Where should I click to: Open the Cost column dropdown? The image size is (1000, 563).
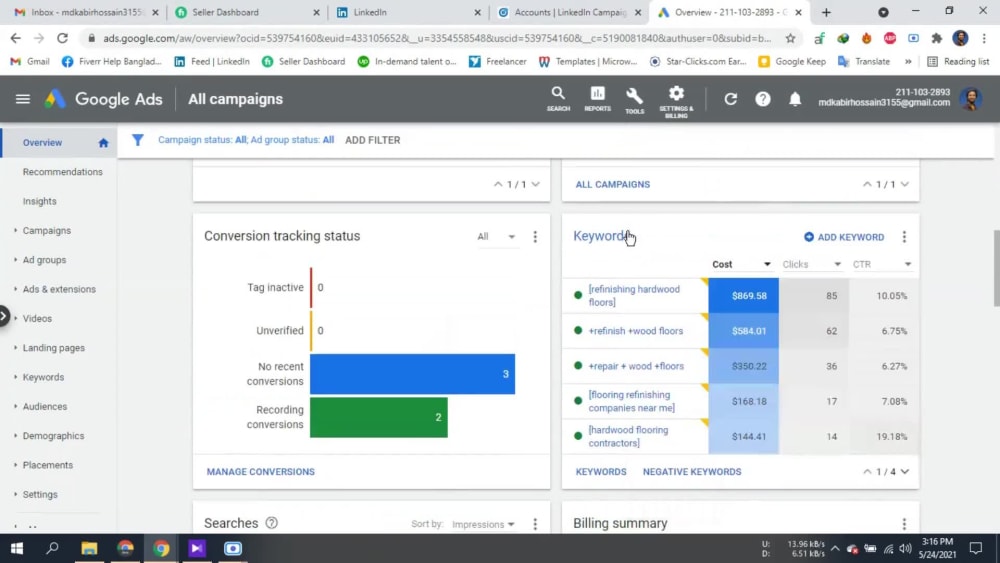[x=742, y=264]
